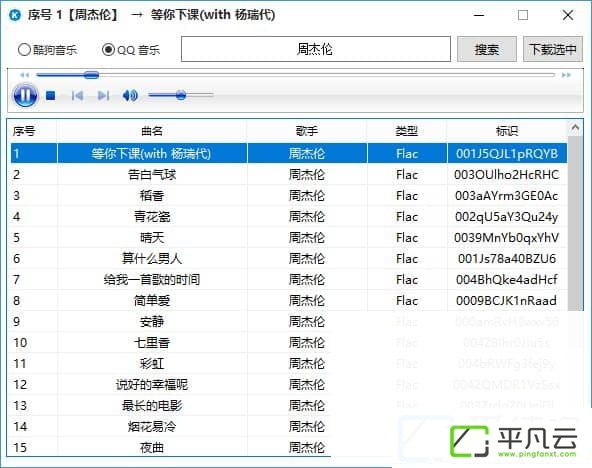Select the song 稻香
This screenshot has width=592, height=468.
tap(152, 196)
